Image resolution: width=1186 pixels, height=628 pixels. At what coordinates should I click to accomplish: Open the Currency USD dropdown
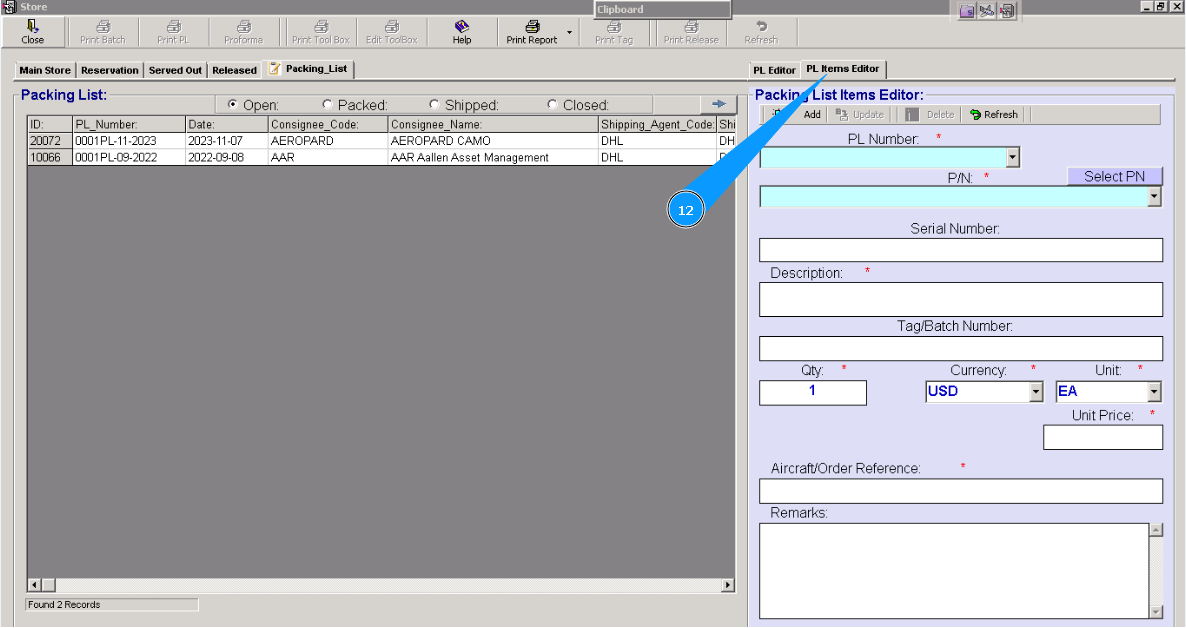pyautogui.click(x=1036, y=392)
